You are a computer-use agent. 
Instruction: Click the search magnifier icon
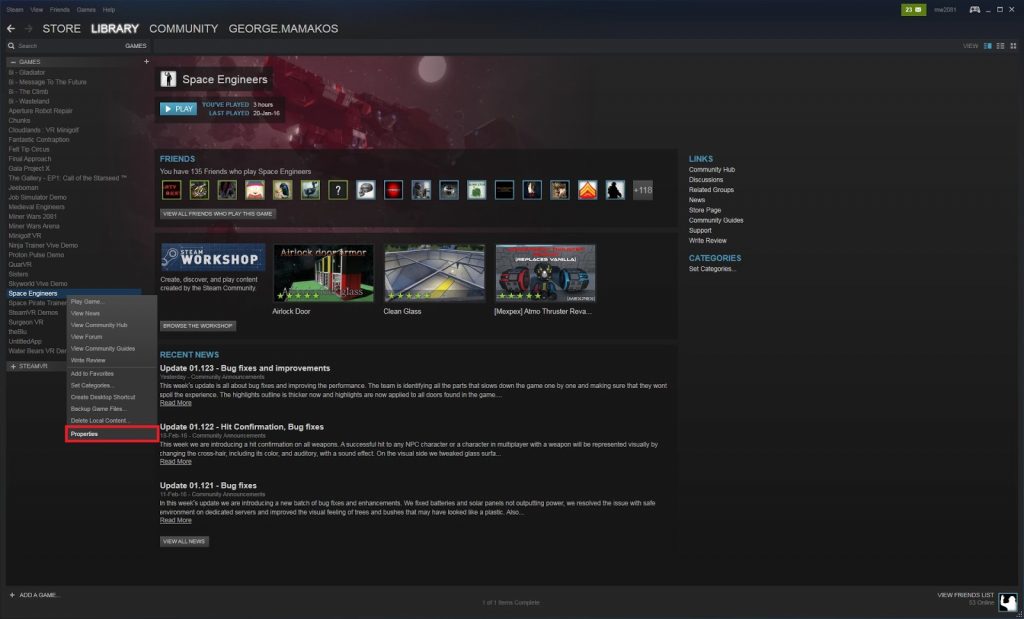[11, 46]
